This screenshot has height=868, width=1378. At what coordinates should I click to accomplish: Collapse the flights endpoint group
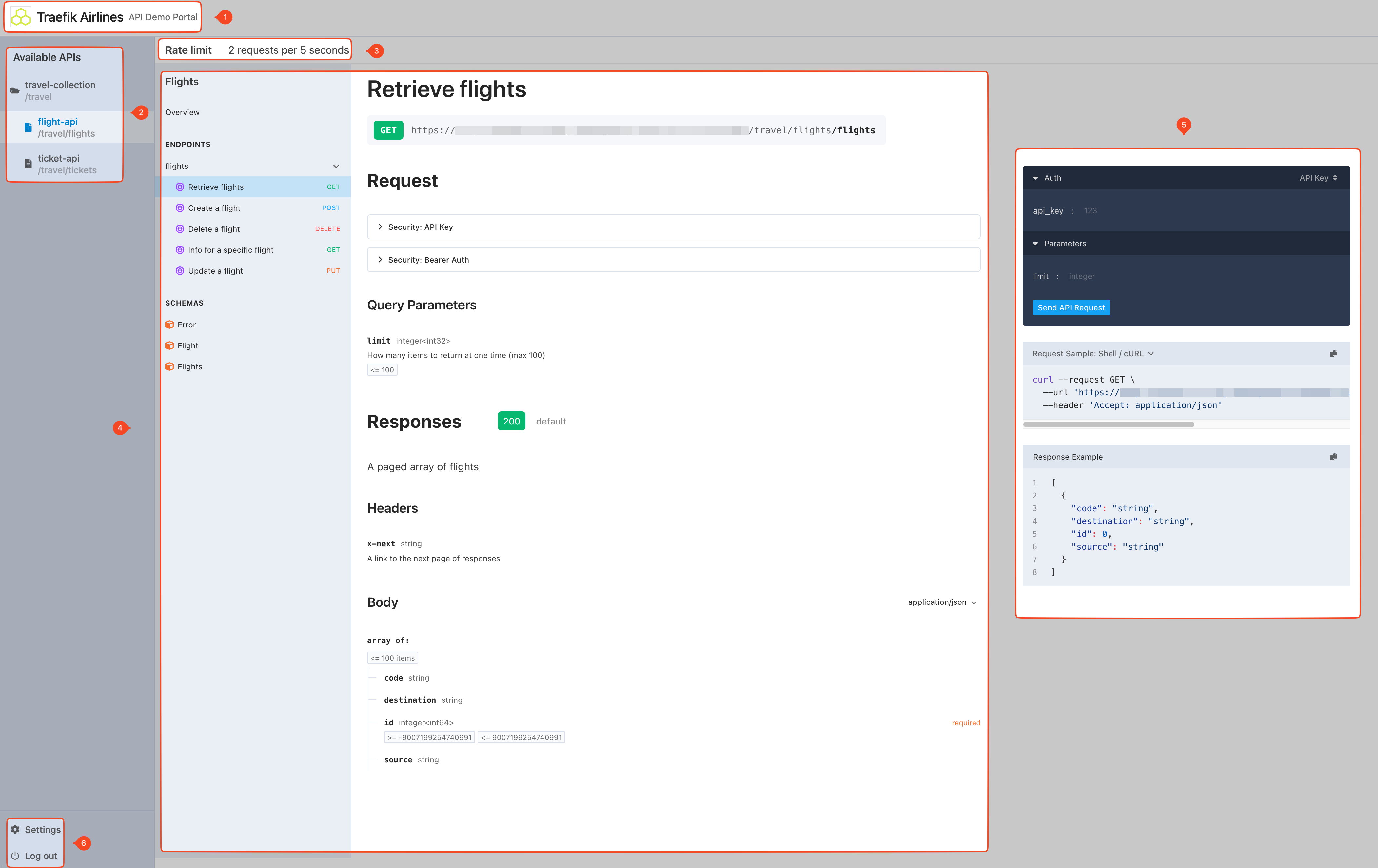(x=336, y=166)
